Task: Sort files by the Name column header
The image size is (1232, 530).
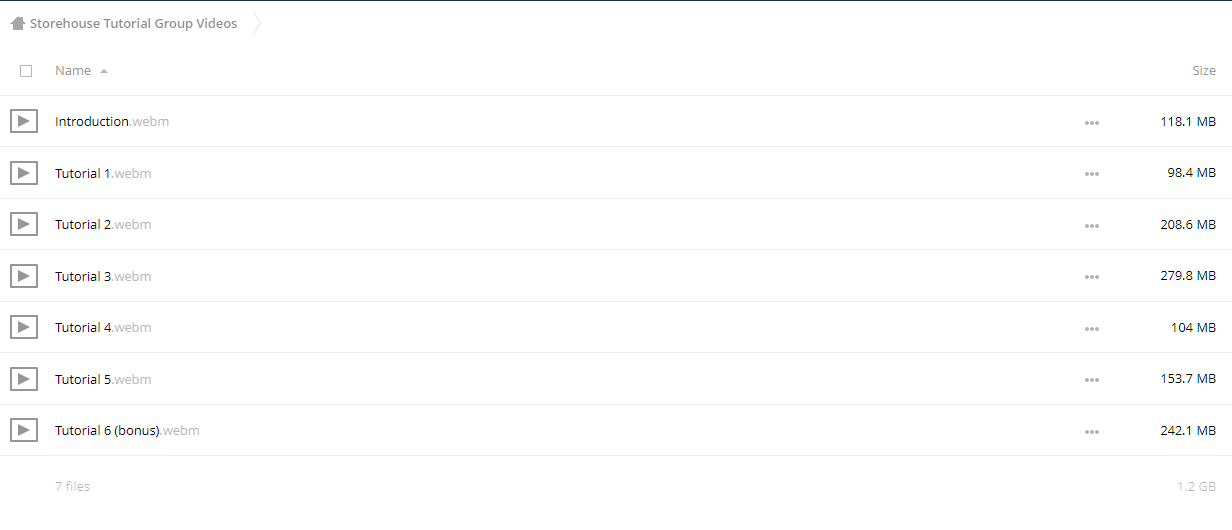Action: click(x=73, y=71)
